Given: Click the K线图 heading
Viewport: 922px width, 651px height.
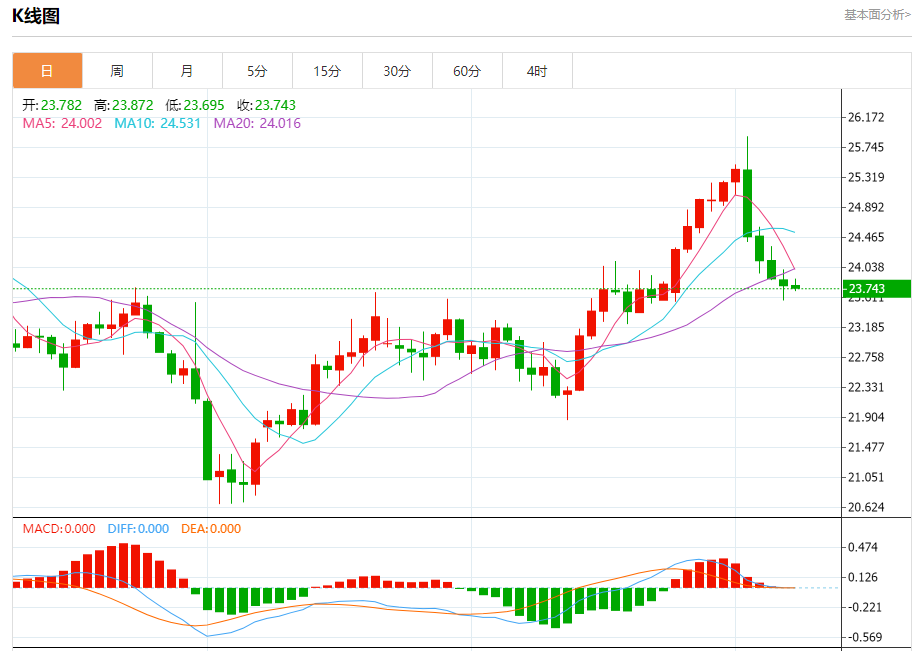Looking at the screenshot, I should point(36,16).
